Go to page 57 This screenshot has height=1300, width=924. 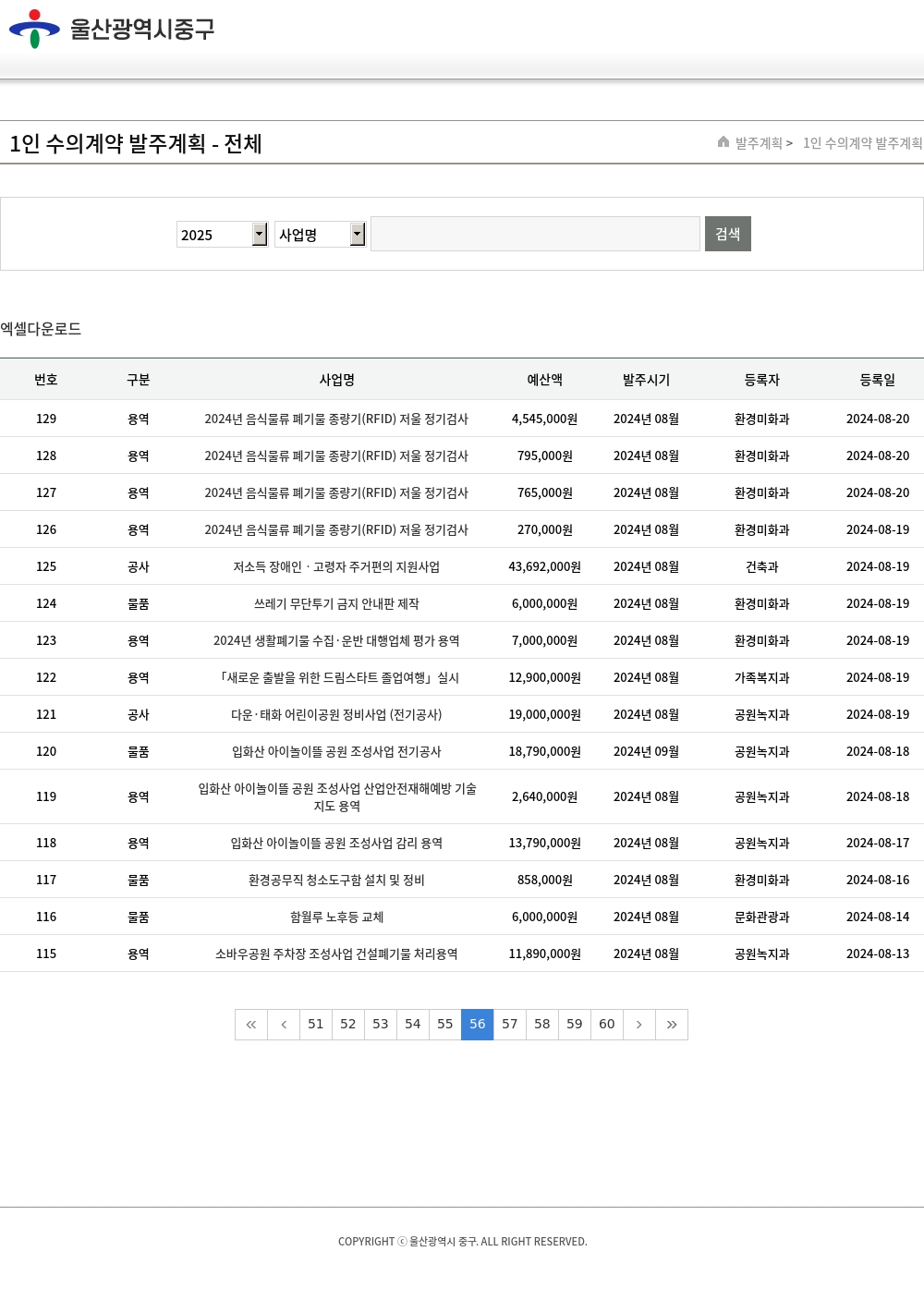[510, 1025]
